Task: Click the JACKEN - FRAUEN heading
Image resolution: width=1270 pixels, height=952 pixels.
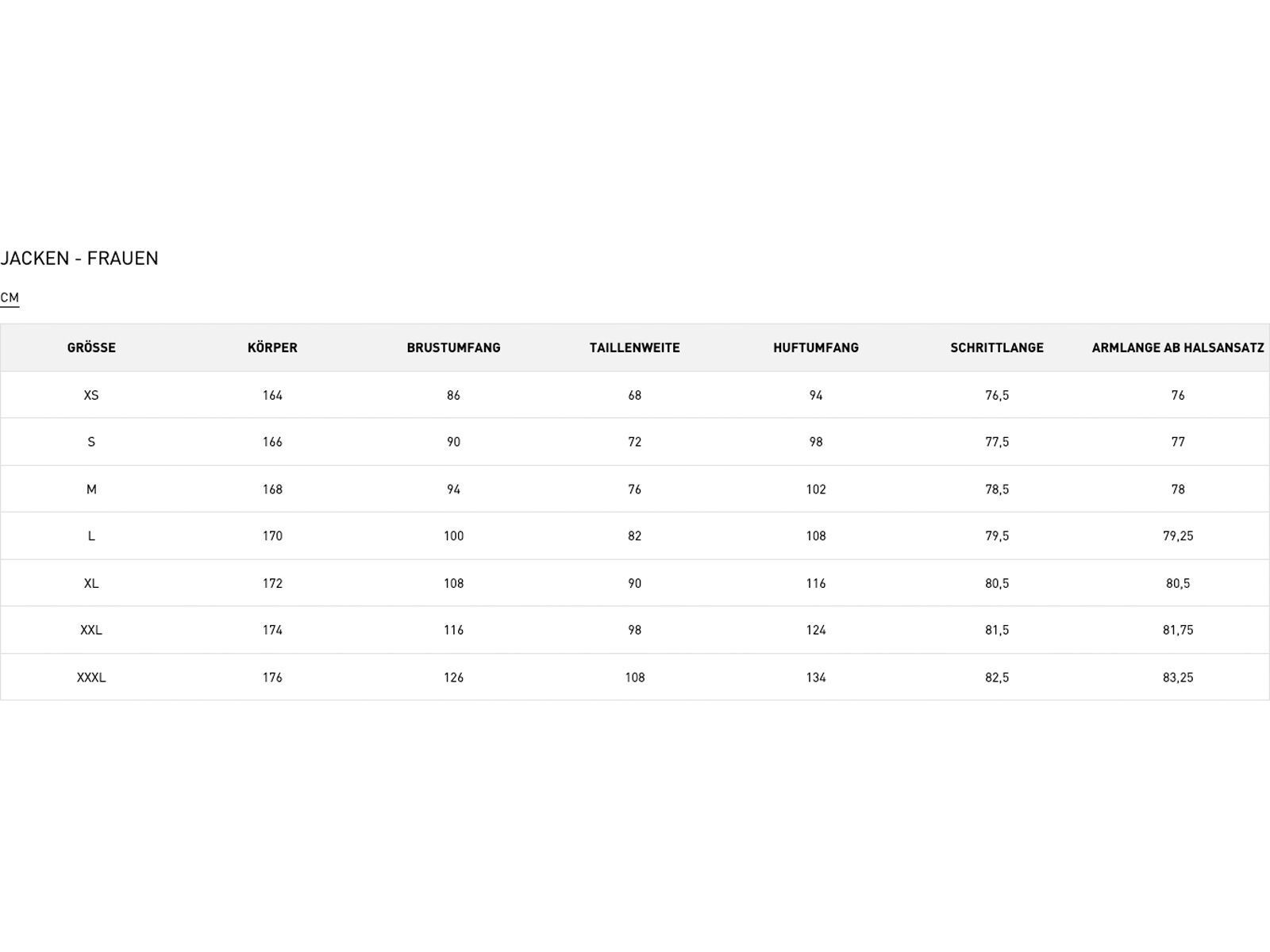Action: tap(79, 259)
